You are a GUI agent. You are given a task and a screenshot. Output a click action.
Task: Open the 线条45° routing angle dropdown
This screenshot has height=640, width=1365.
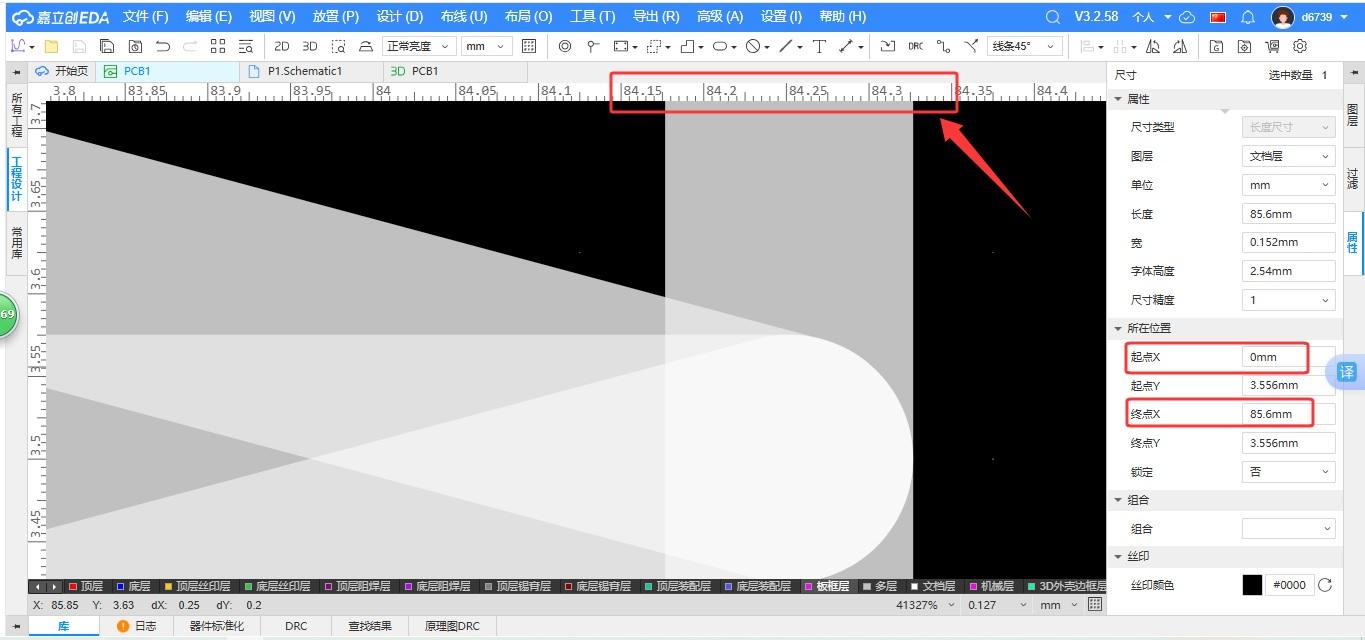1024,46
